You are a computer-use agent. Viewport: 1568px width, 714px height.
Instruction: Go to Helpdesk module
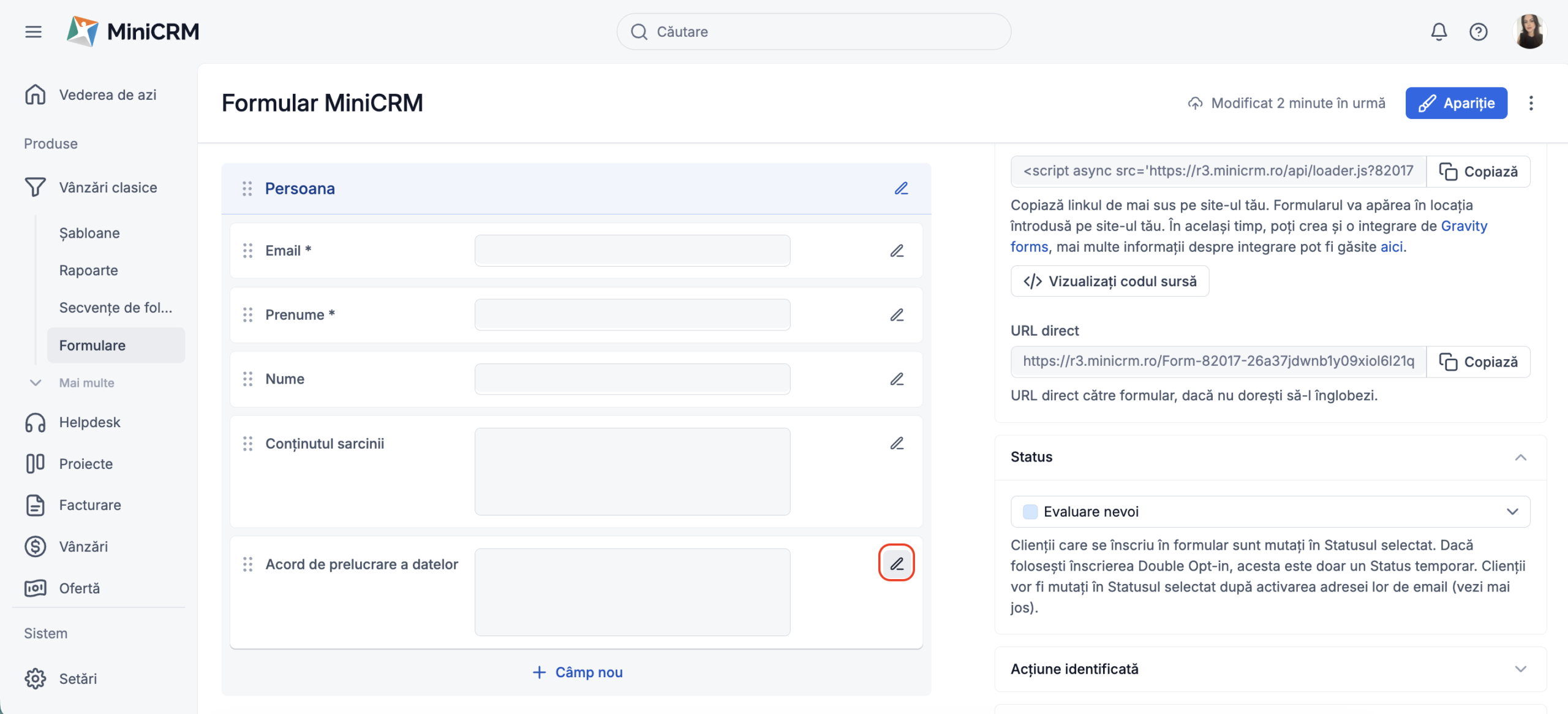[x=89, y=422]
